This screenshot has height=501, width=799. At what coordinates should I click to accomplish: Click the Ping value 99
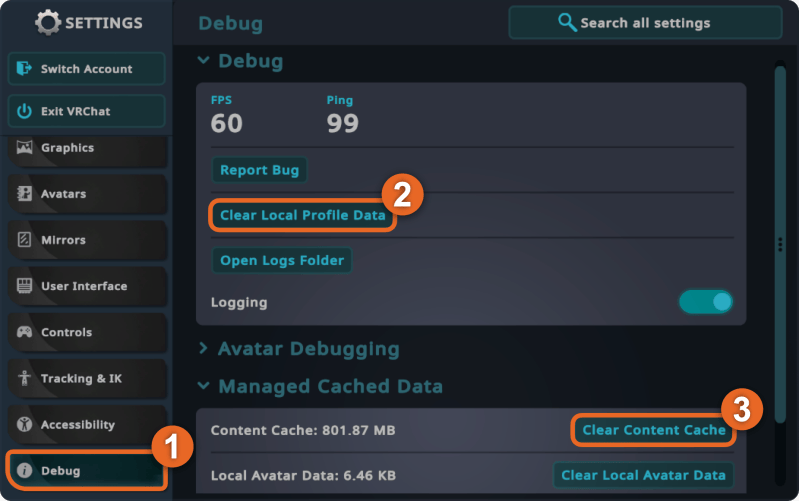(342, 123)
